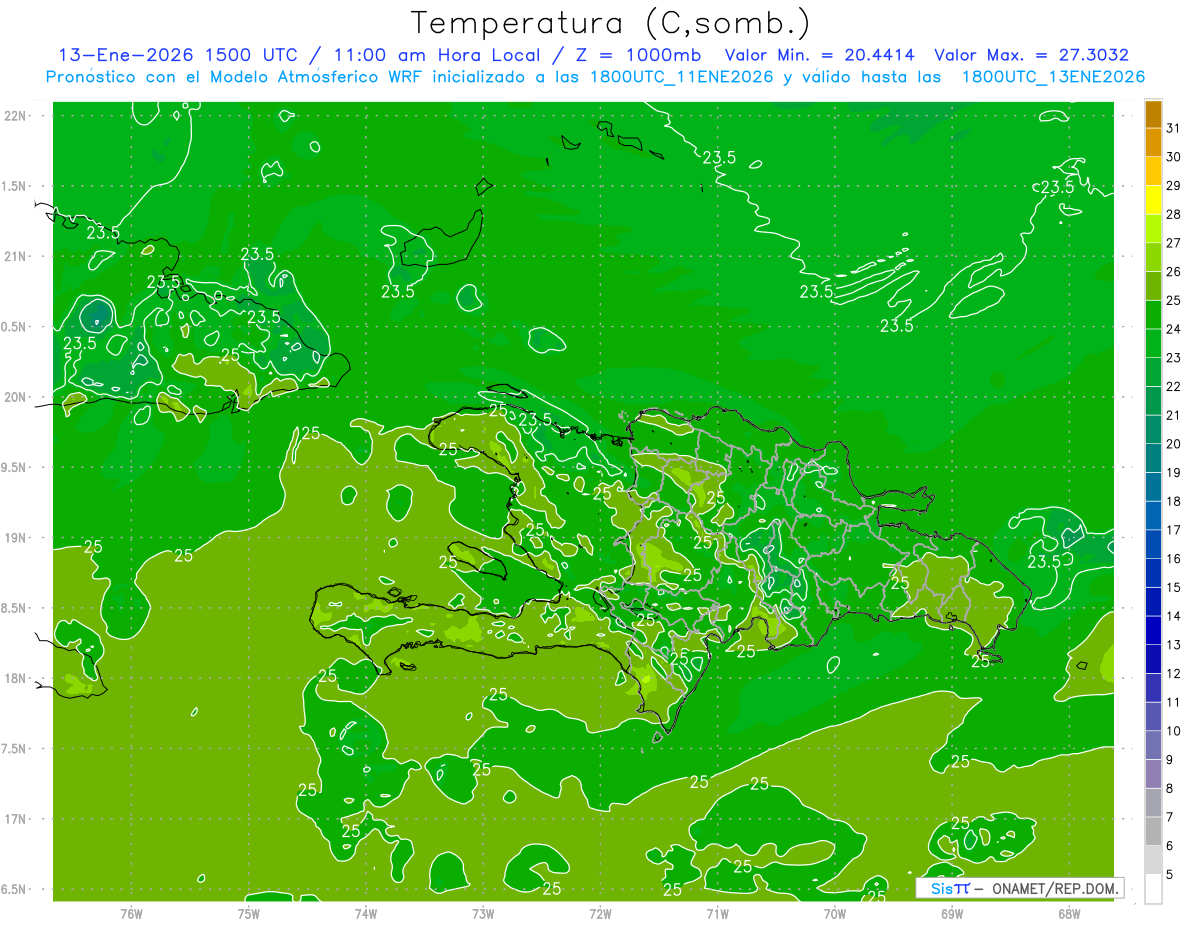Click the pressure level "Z = 1000mb"
Image resolution: width=1200 pixels, height=927 pixels.
635,55
